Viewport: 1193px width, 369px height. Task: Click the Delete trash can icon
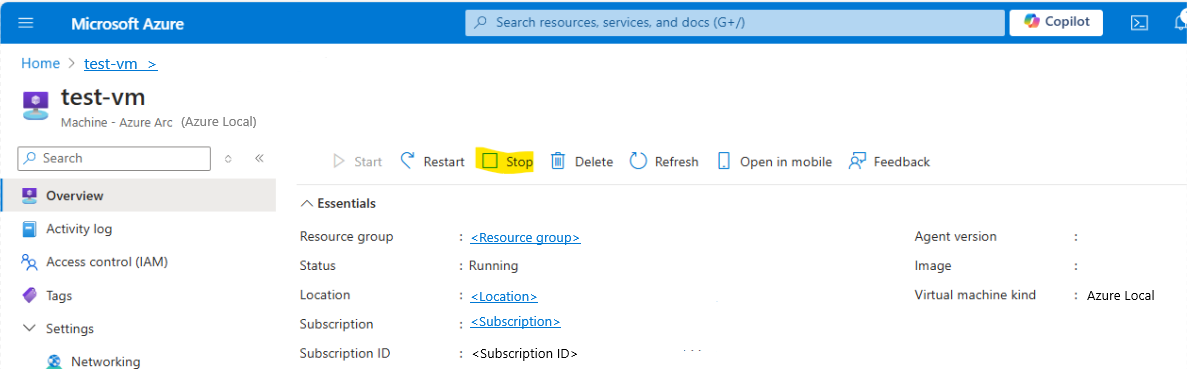pos(558,161)
